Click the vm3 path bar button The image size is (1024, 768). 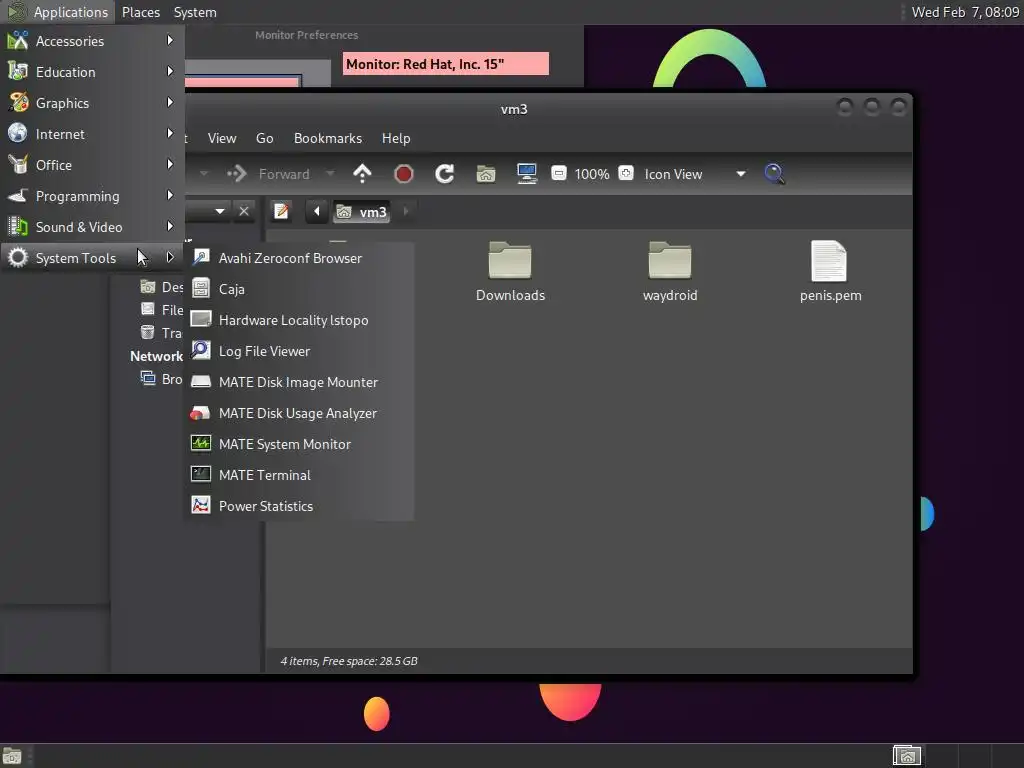coord(362,212)
